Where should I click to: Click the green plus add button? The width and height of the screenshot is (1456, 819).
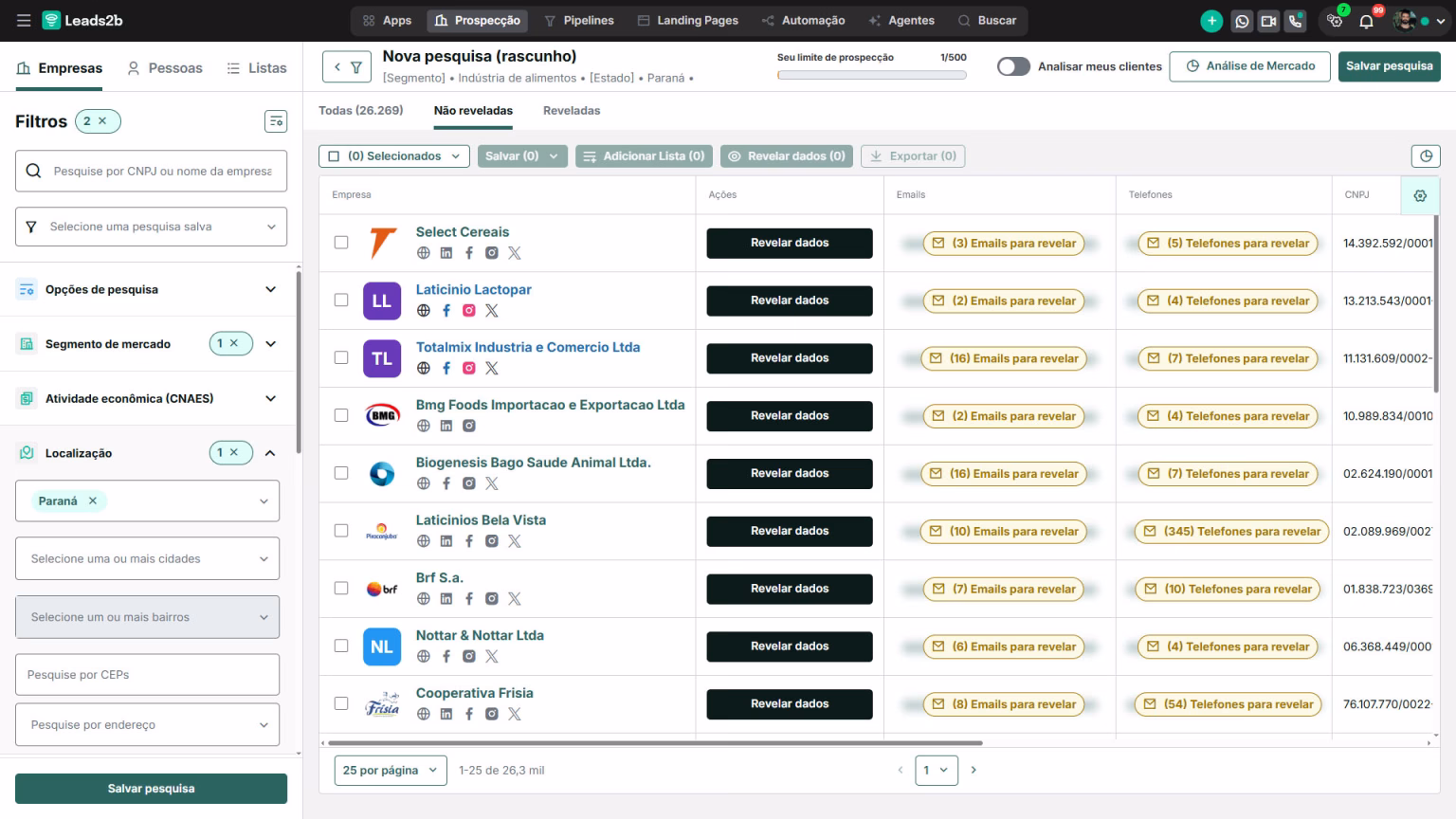click(1210, 21)
